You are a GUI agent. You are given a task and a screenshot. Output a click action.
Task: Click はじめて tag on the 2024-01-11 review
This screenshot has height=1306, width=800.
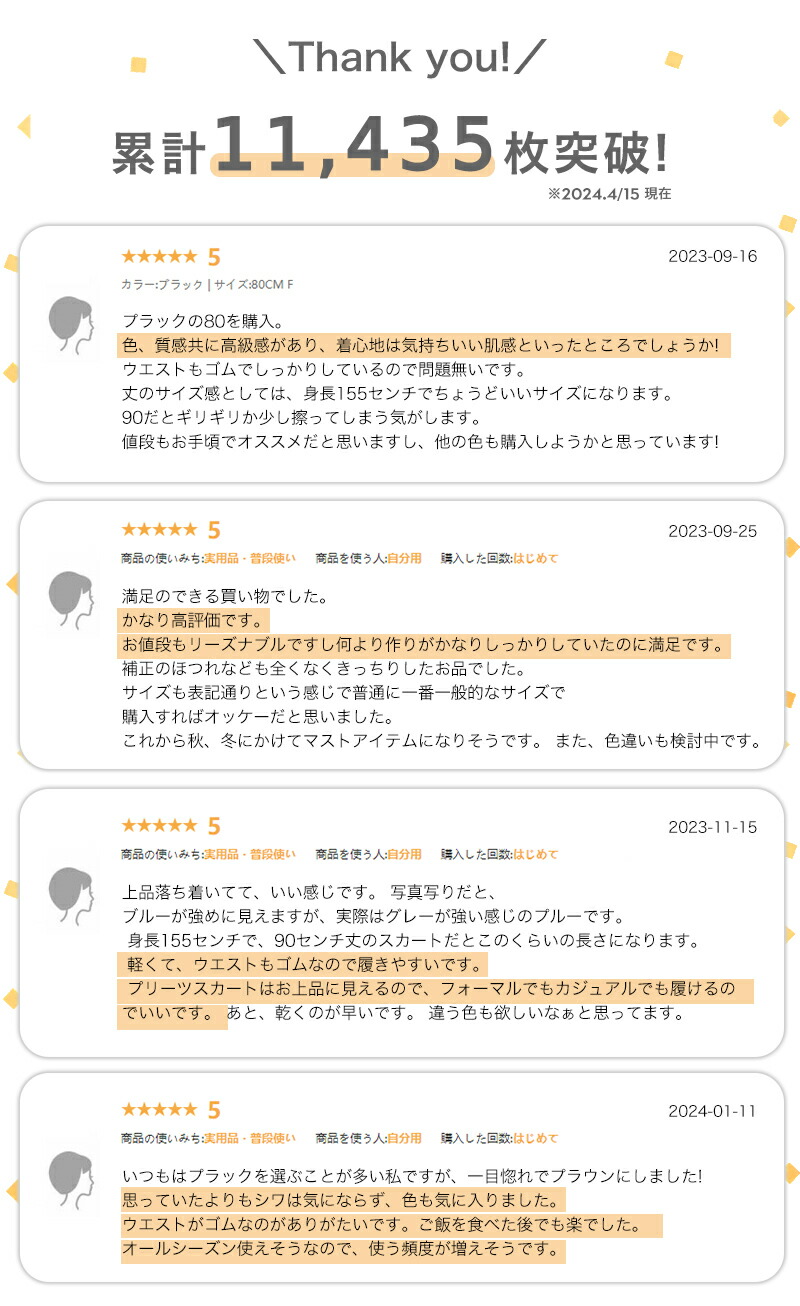click(x=535, y=1138)
